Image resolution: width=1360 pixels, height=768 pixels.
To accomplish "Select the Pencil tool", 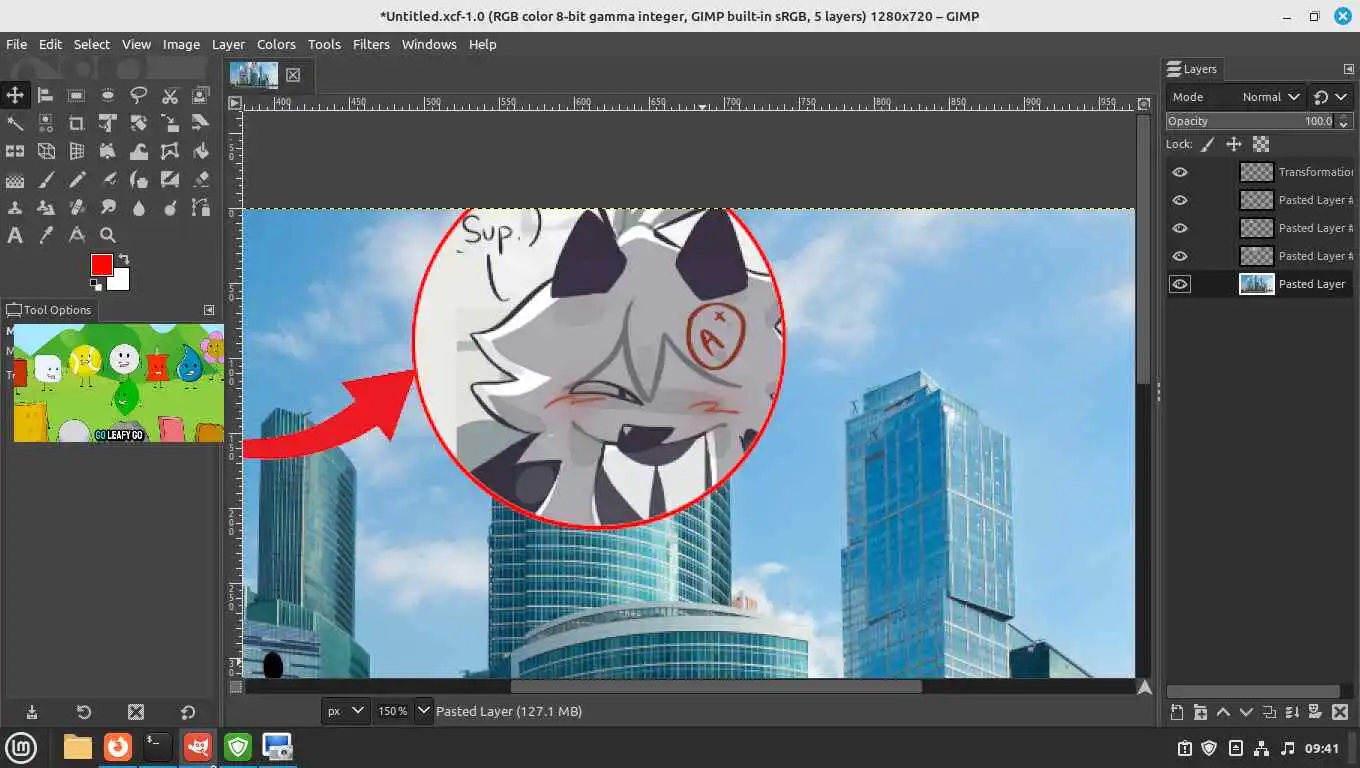I will [77, 179].
